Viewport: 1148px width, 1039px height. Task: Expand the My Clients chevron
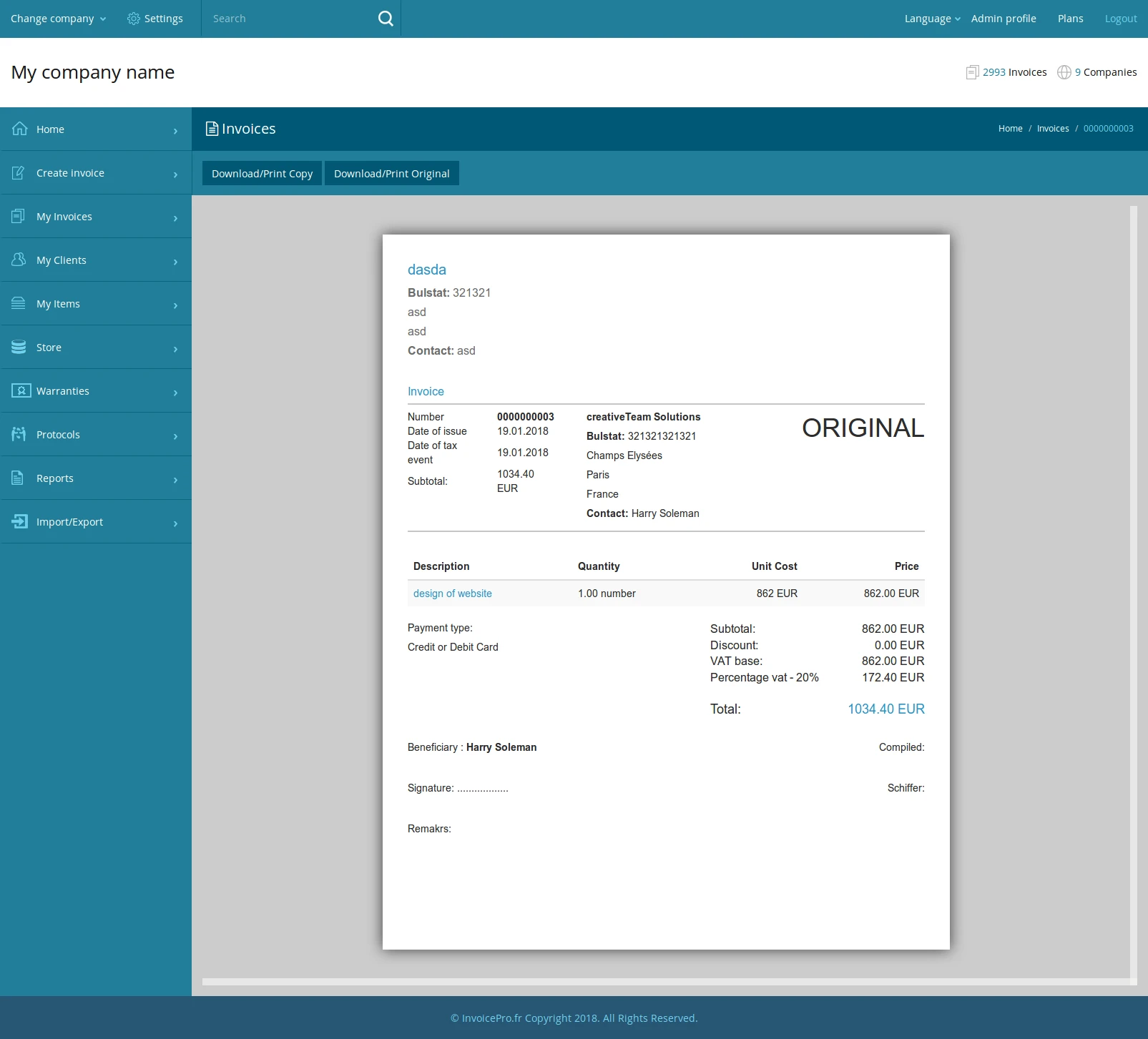[175, 262]
